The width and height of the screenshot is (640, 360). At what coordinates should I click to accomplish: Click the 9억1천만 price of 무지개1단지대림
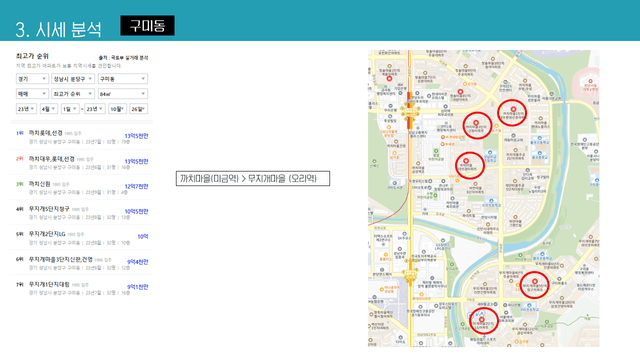click(x=138, y=287)
